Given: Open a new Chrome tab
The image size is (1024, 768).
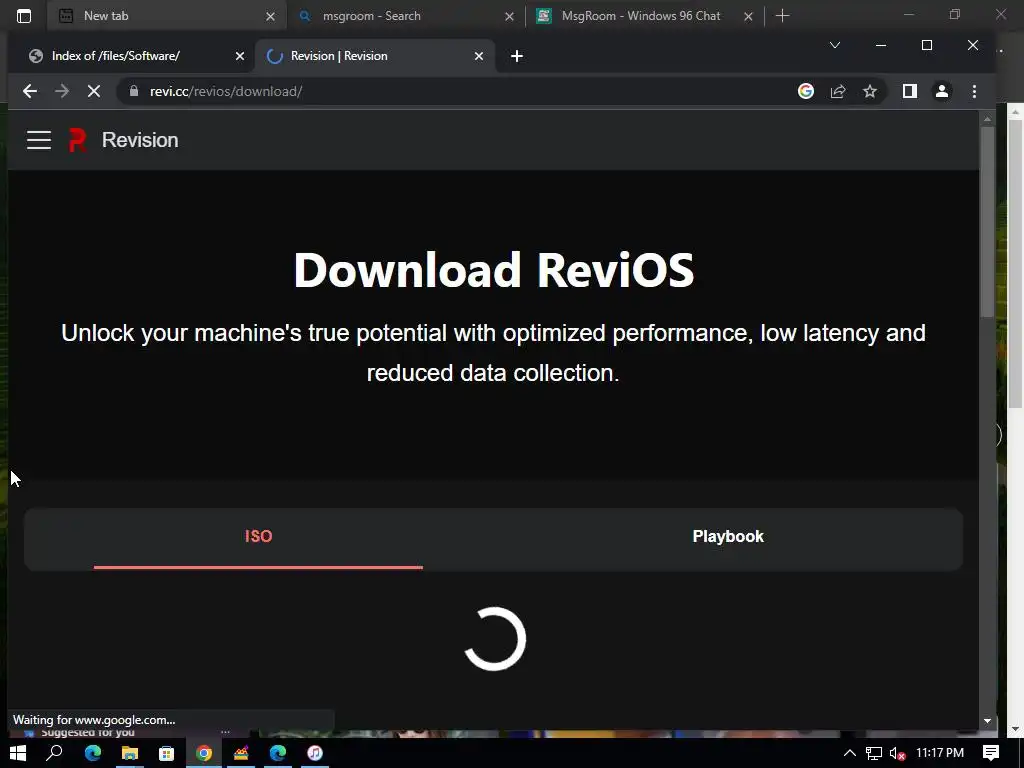Looking at the screenshot, I should 517,56.
